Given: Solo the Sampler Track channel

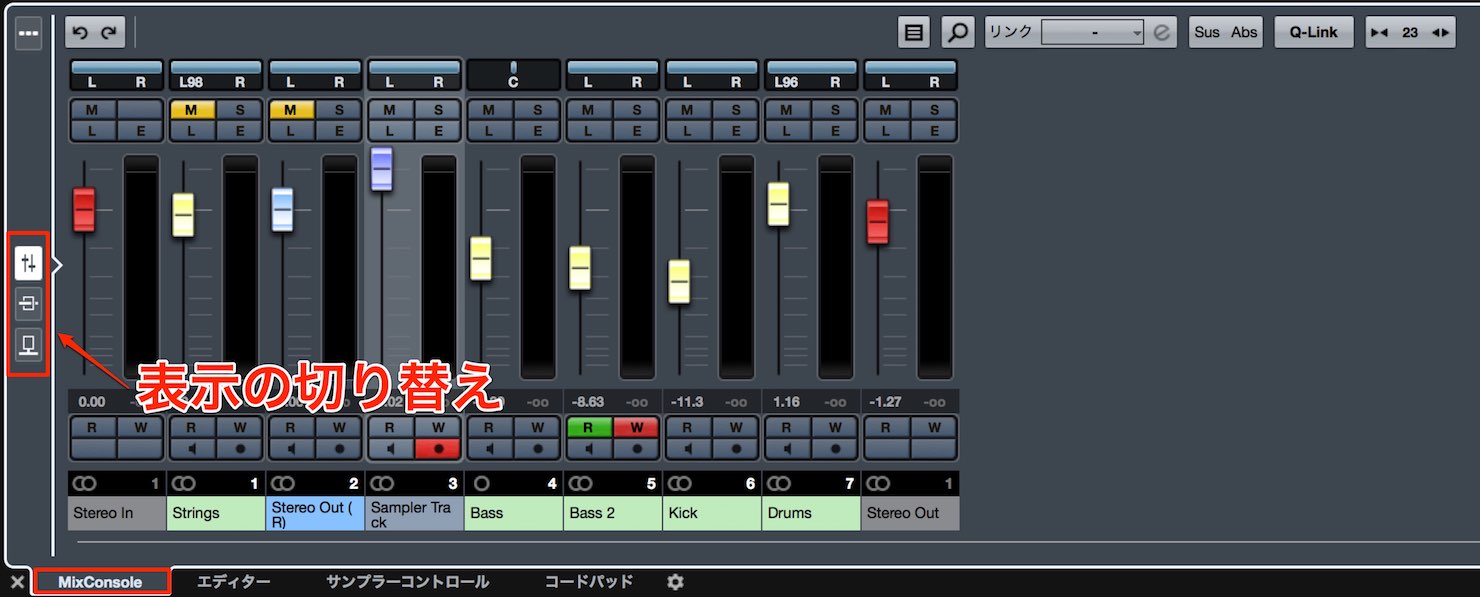Looking at the screenshot, I should point(437,110).
